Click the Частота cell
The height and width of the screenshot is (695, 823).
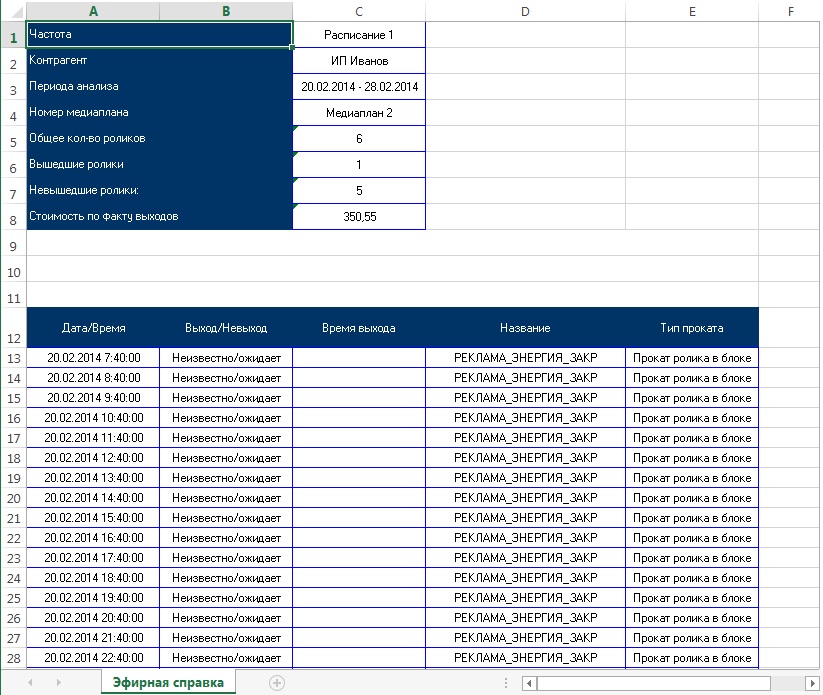pos(160,35)
